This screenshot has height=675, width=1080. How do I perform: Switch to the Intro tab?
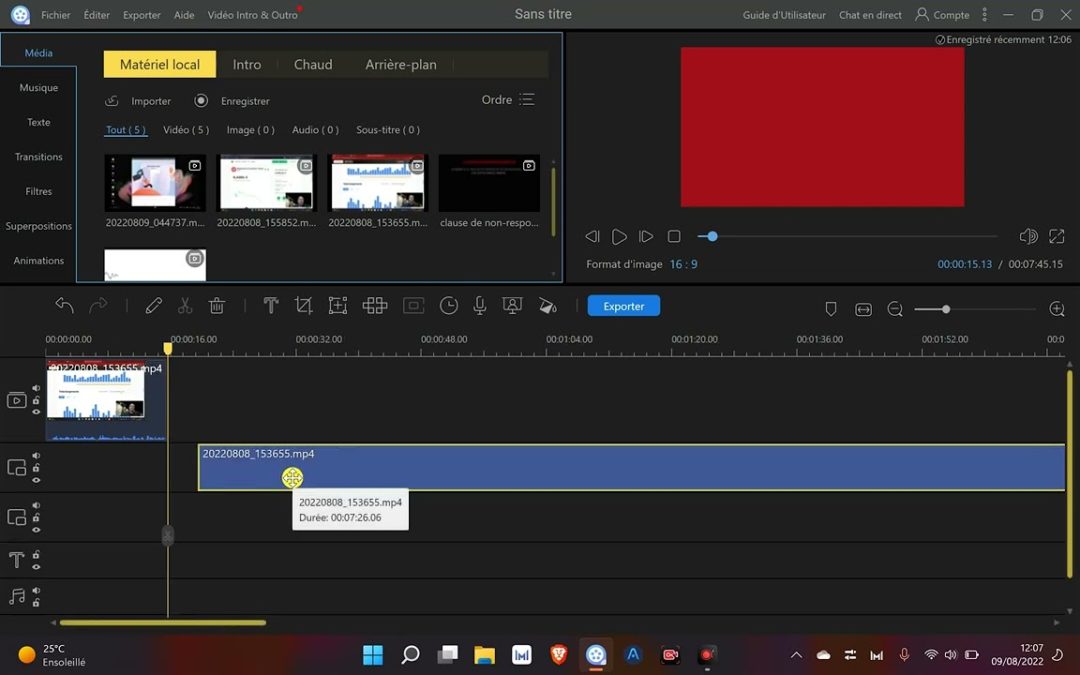[247, 64]
